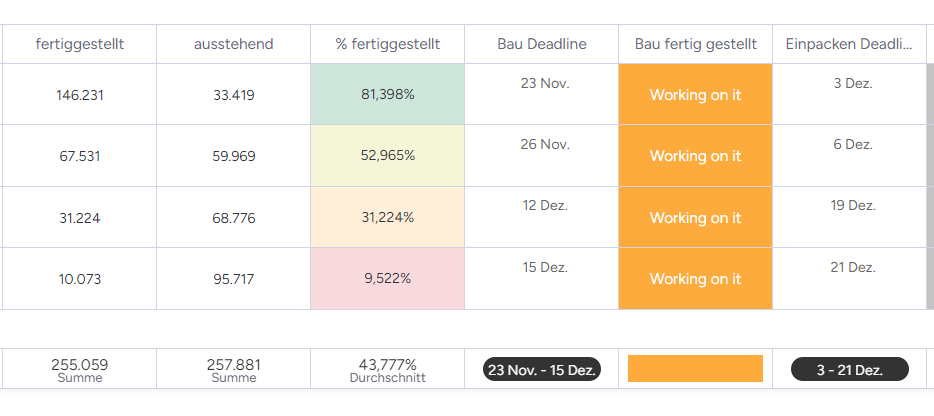The height and width of the screenshot is (416, 934).
Task: Click the orange status summary bar
Action: [x=695, y=368]
